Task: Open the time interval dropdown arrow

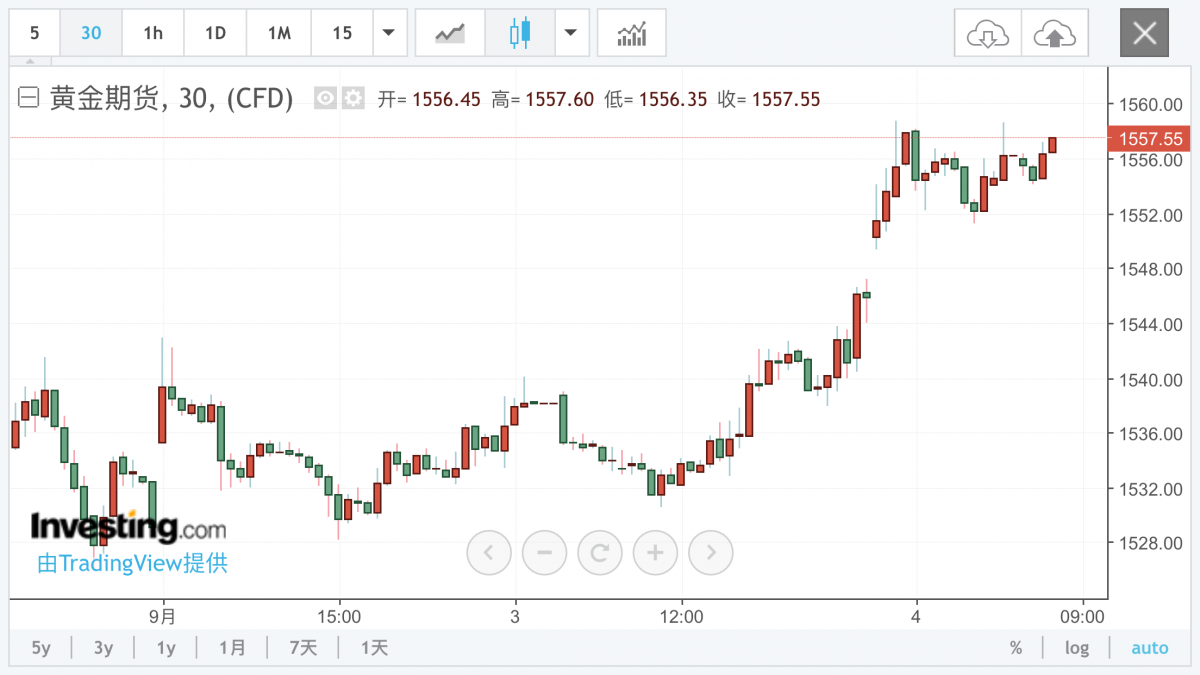Action: click(388, 33)
